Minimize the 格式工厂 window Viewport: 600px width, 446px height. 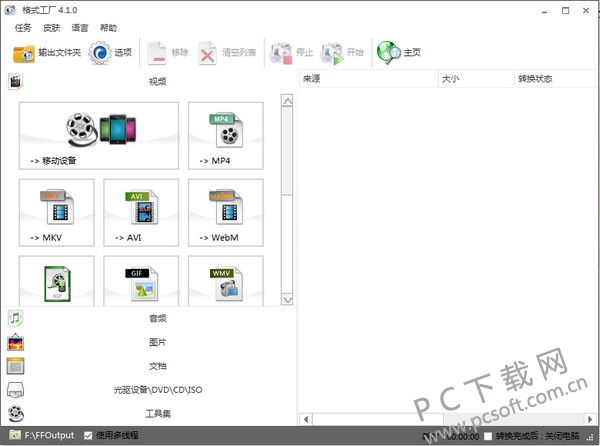545,11
